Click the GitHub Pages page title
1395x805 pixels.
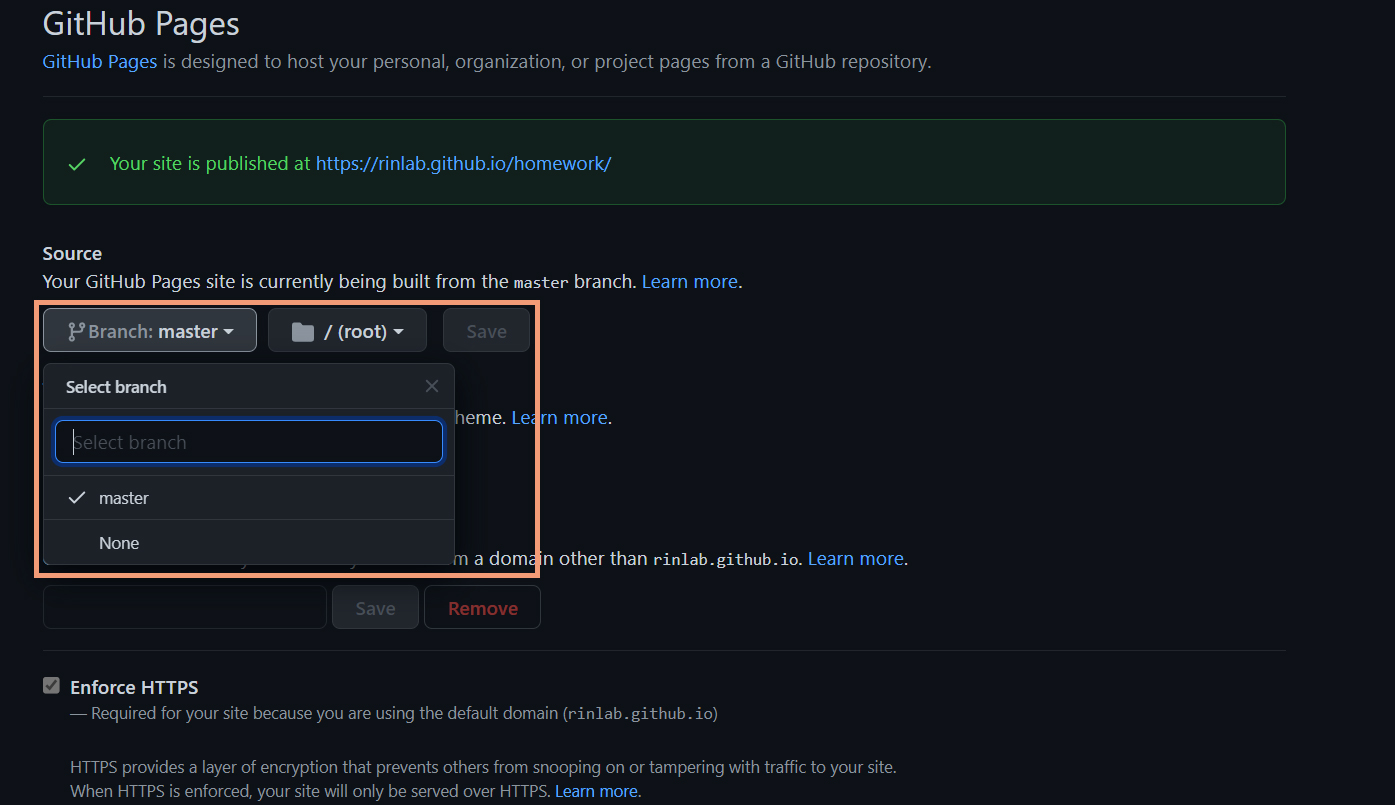pyautogui.click(x=141, y=22)
